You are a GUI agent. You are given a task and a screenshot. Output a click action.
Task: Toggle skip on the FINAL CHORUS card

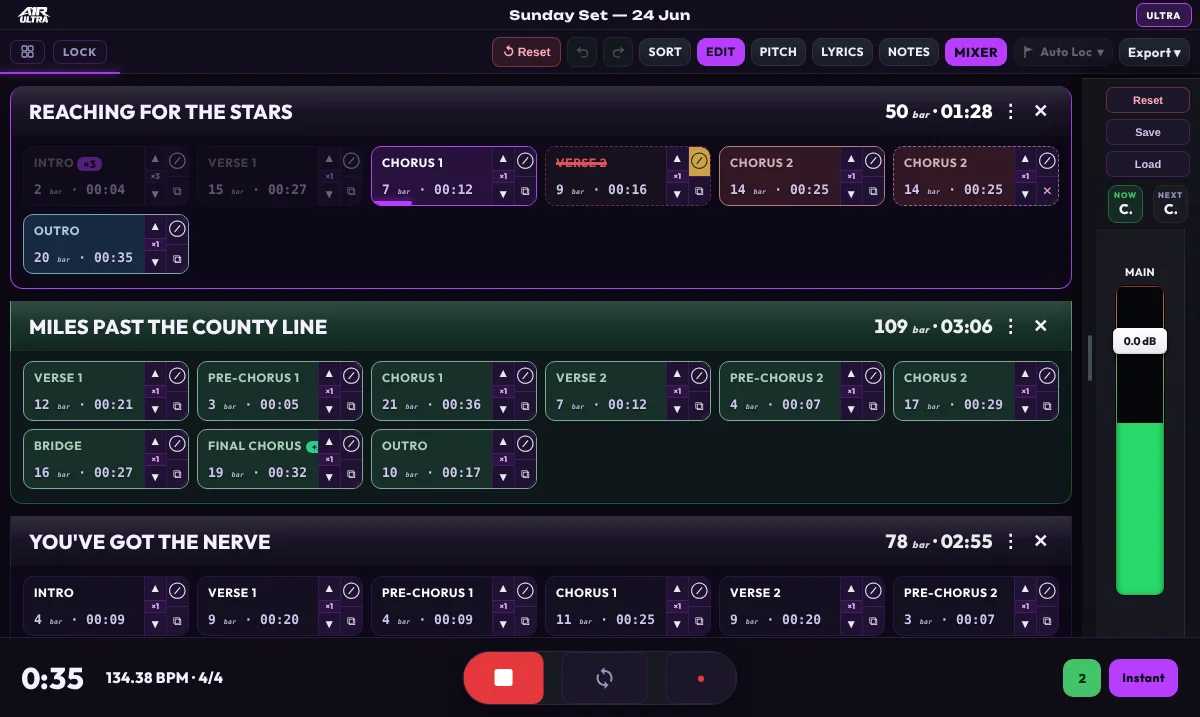click(x=351, y=443)
